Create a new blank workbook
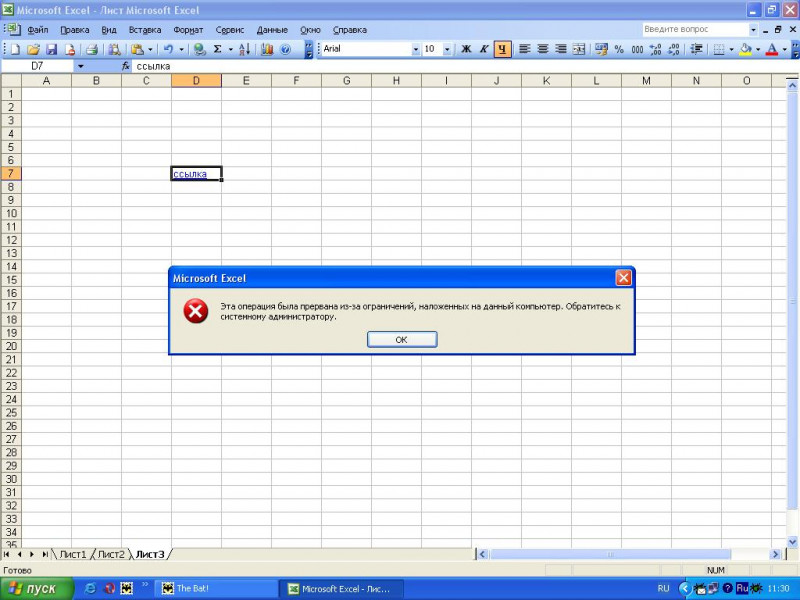The width and height of the screenshot is (800, 600). pyautogui.click(x=15, y=49)
